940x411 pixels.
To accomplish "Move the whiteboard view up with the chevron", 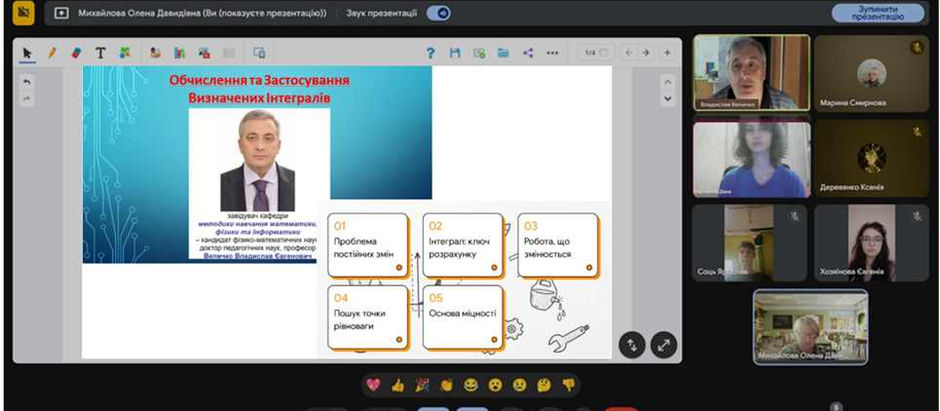I will 668,82.
